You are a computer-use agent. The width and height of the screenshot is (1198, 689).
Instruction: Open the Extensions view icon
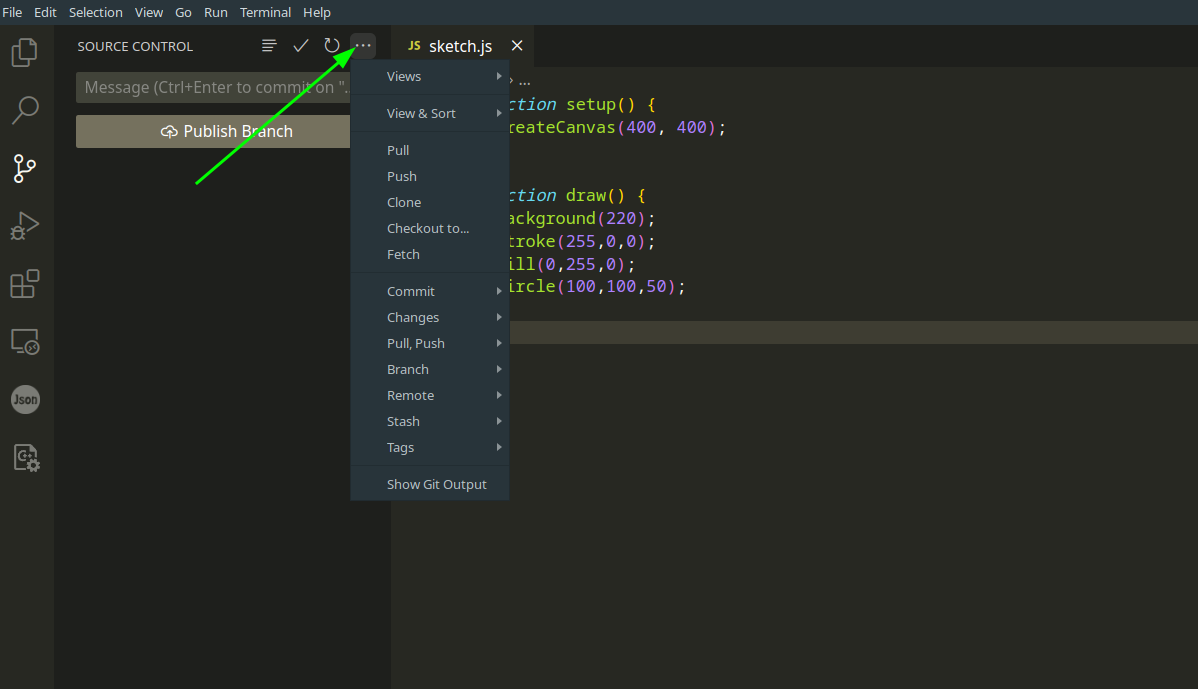coord(25,284)
